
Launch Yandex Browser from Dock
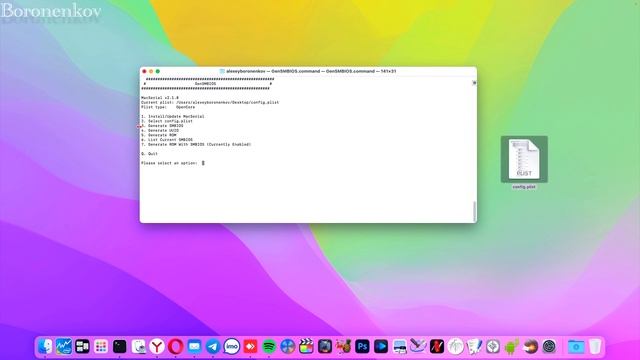157,347
